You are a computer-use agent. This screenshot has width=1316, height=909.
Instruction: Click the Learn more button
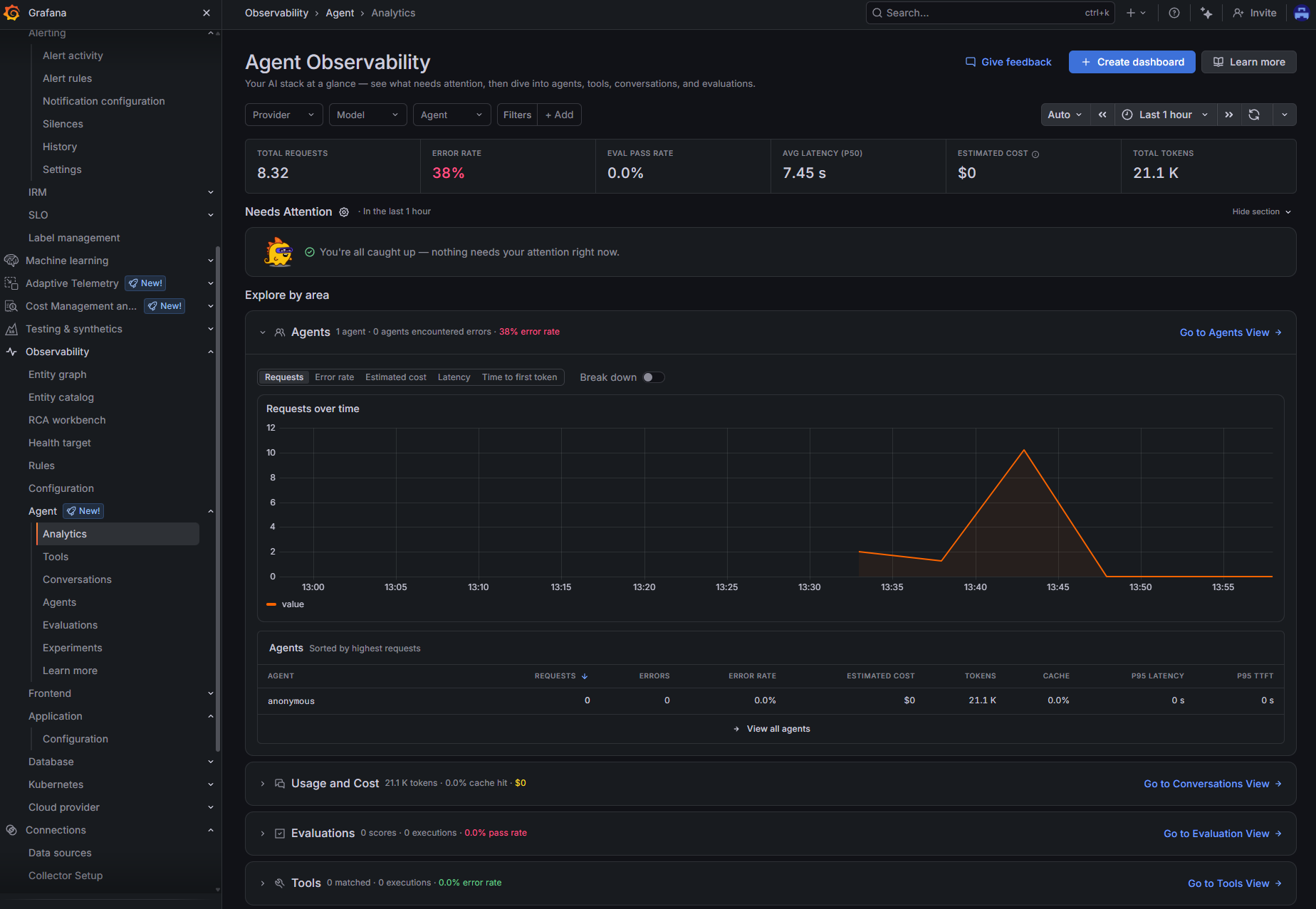click(1249, 62)
